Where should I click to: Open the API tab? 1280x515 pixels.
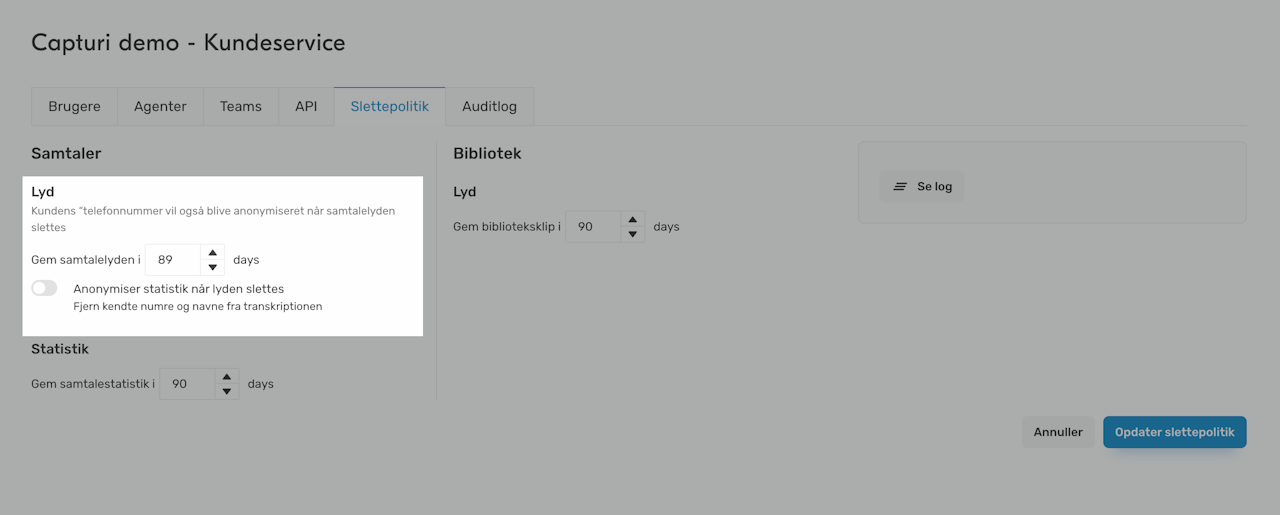306,107
